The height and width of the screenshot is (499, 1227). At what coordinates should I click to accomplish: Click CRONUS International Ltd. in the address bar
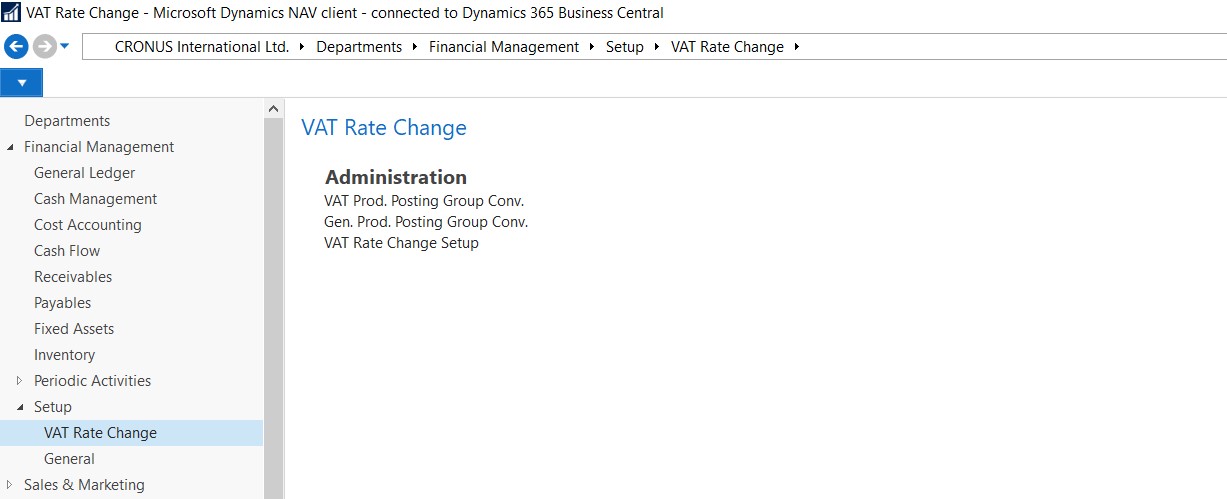tap(202, 47)
